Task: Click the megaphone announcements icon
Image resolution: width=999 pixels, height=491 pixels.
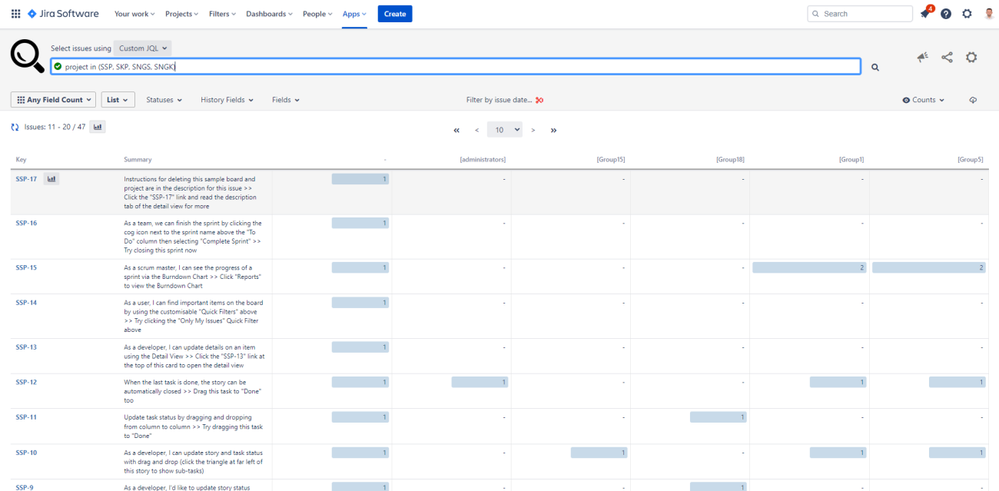Action: 923,57
